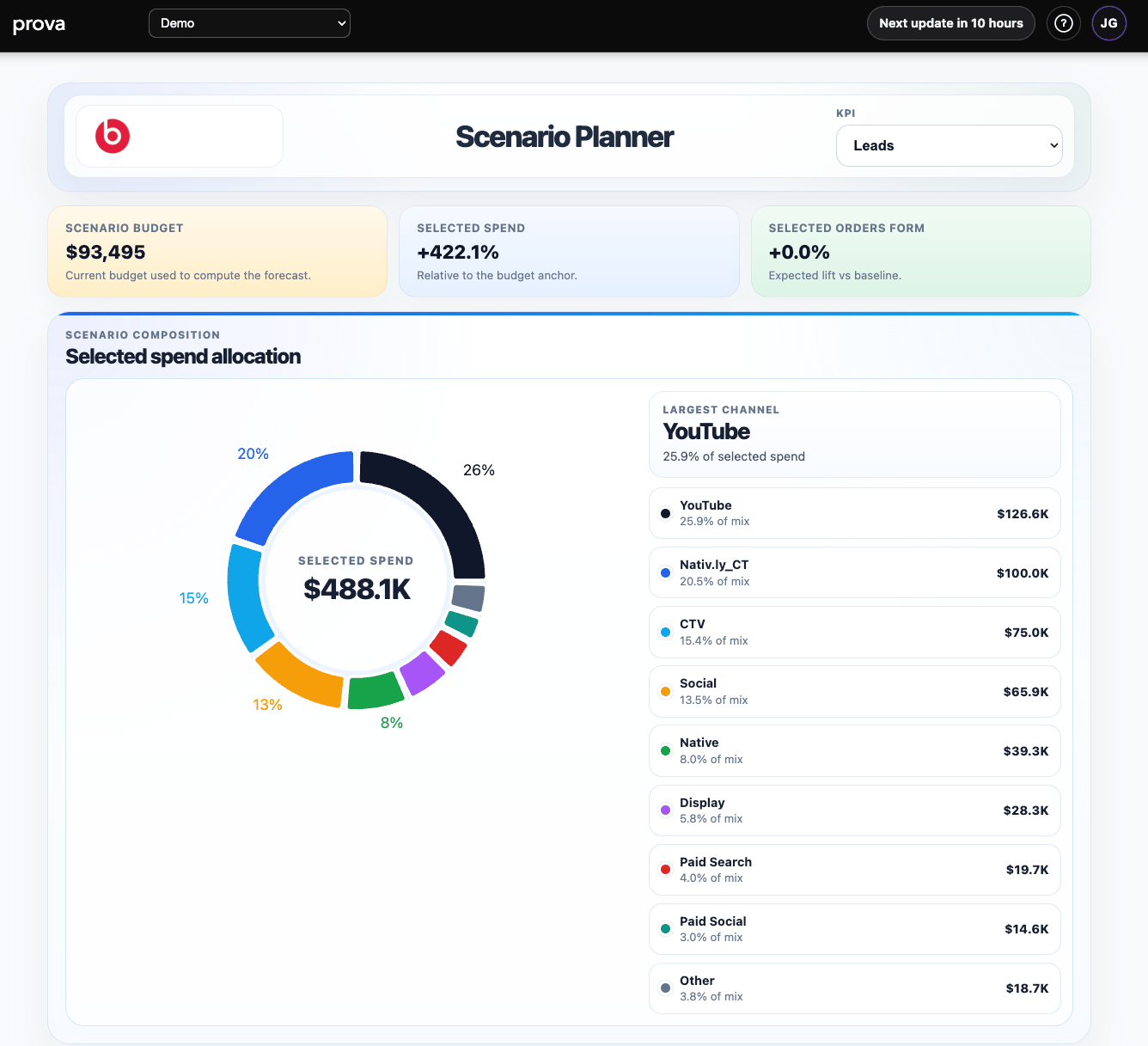This screenshot has height=1046, width=1148.
Task: Click the green Native donut segment
Action: 376,689
